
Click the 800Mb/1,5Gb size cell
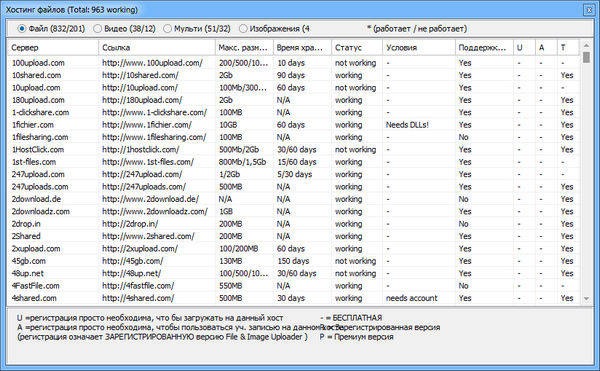click(242, 162)
